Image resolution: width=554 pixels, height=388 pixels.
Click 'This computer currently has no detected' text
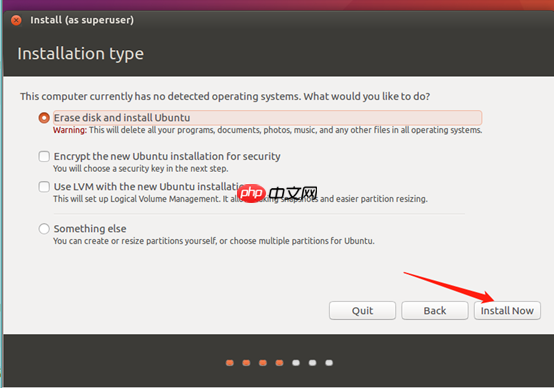pos(225,96)
